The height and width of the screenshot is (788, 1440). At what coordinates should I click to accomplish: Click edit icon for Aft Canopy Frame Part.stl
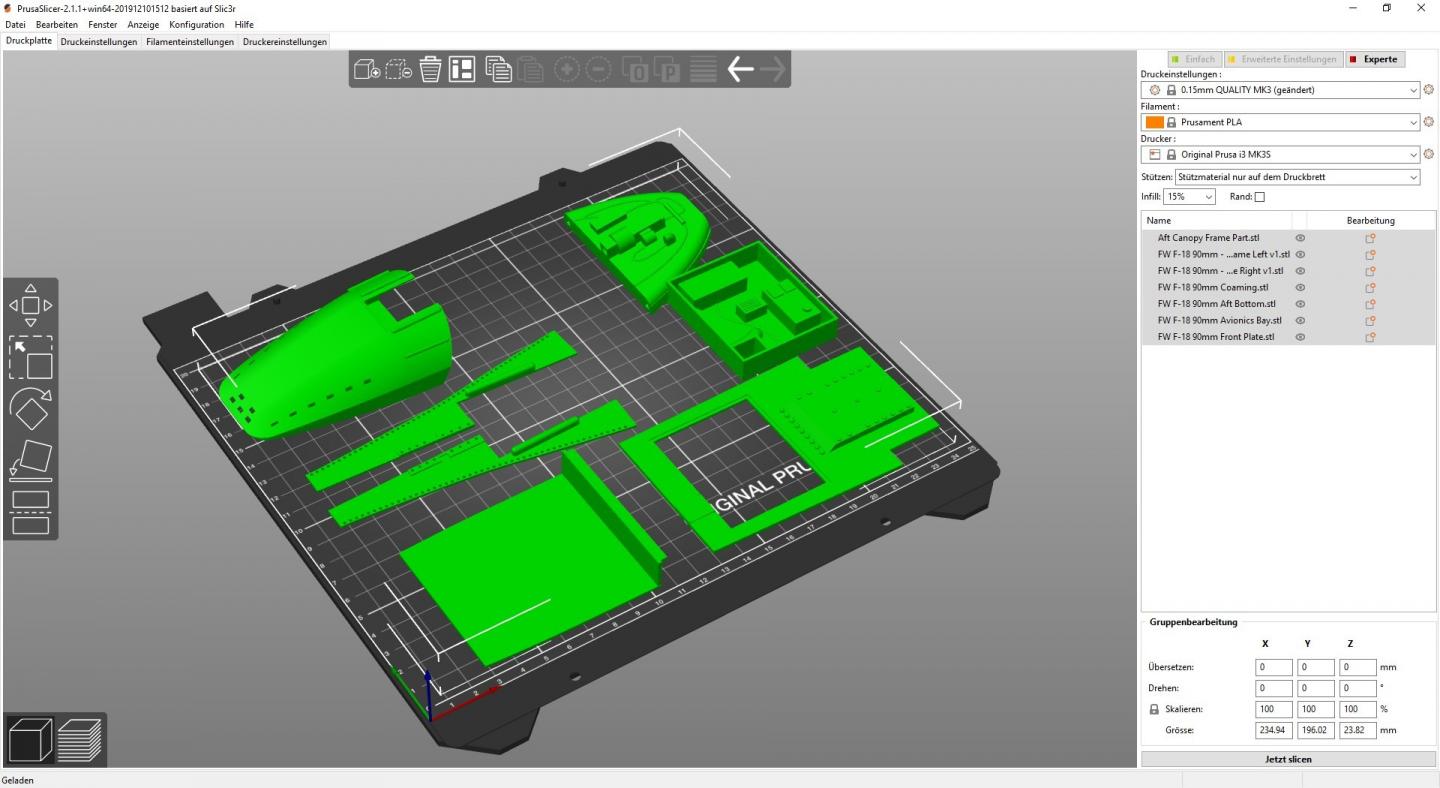[x=1370, y=238]
